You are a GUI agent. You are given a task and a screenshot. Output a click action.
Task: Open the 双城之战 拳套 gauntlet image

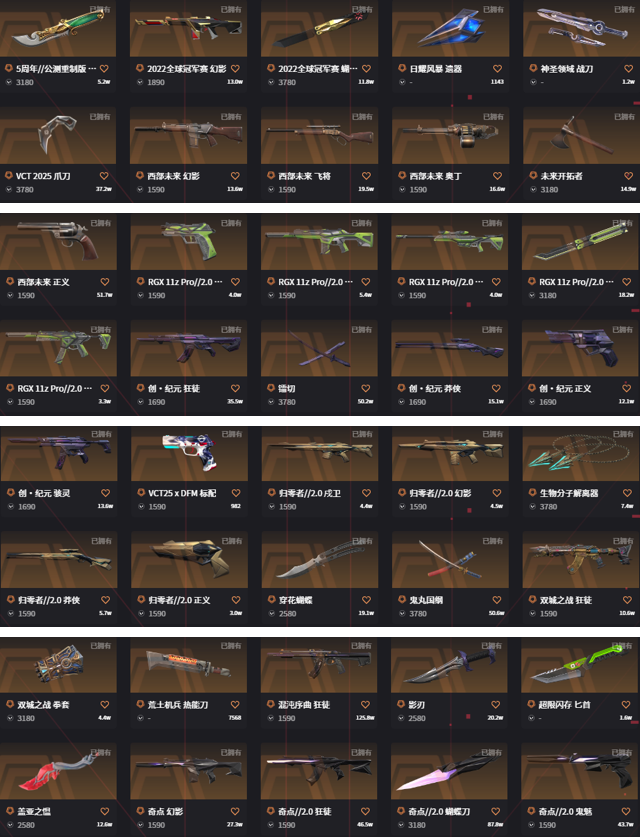(58, 665)
